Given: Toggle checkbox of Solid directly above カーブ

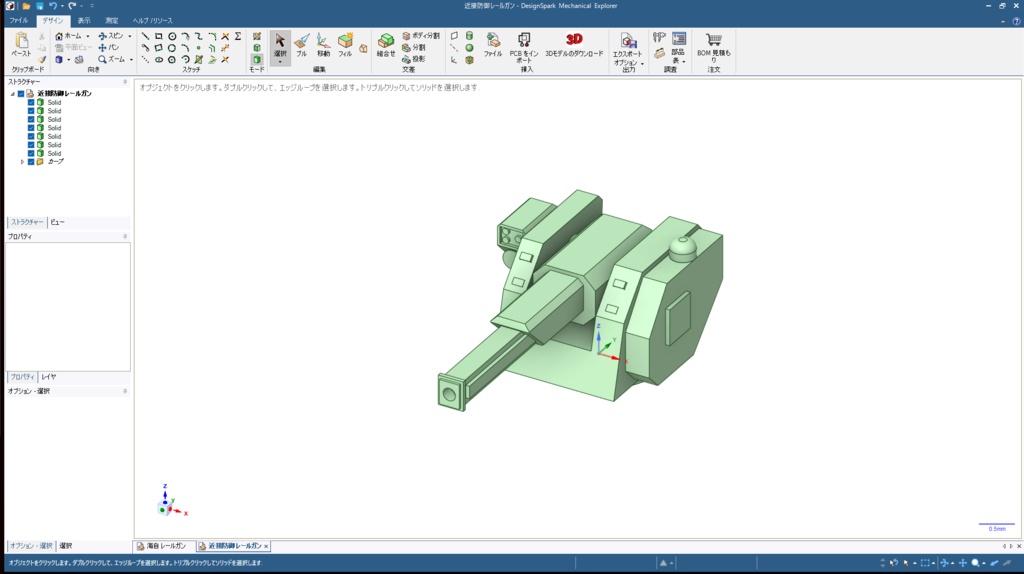Looking at the screenshot, I should [x=31, y=153].
